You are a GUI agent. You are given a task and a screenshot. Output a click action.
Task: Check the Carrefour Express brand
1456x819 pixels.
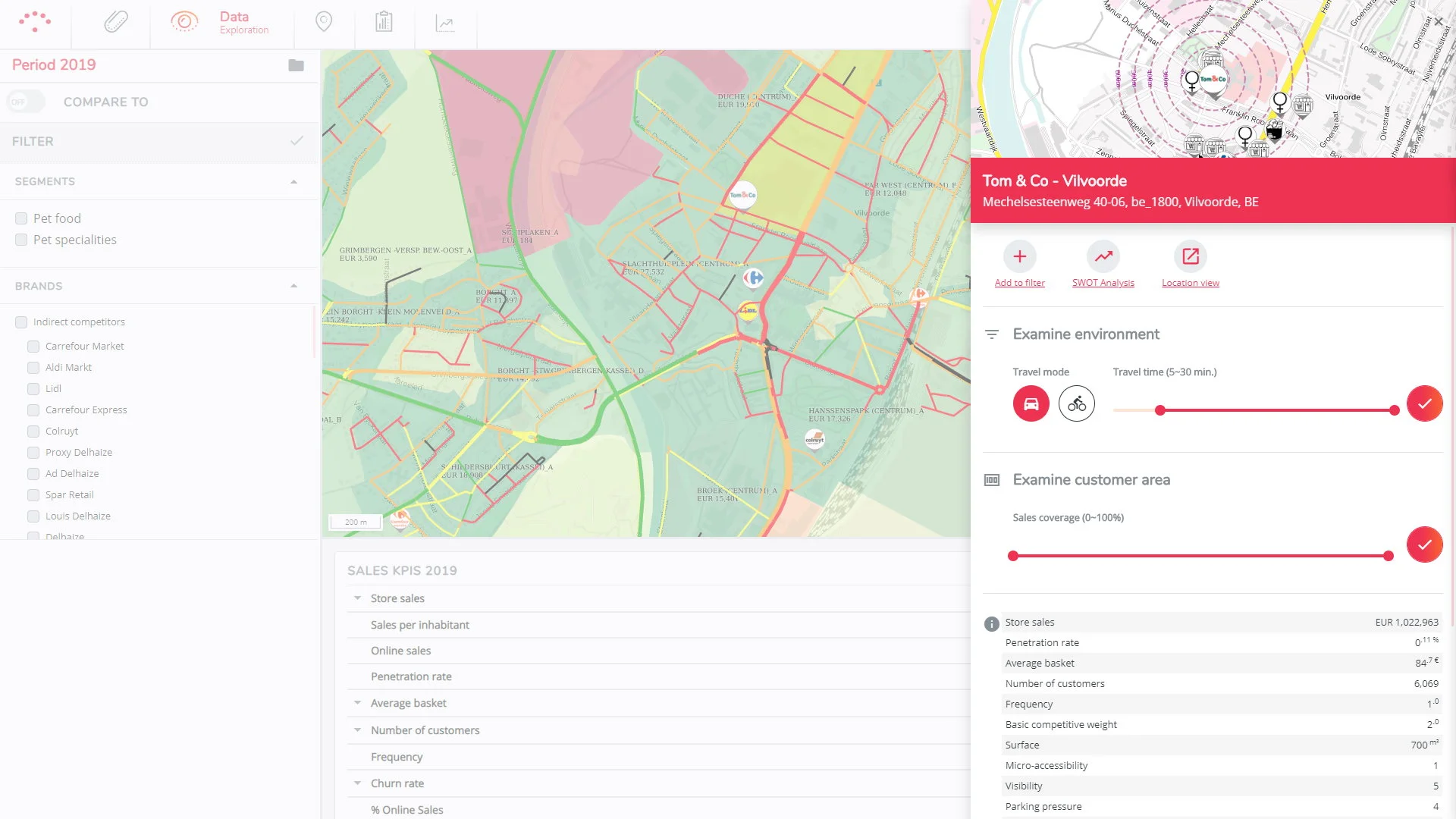(33, 410)
